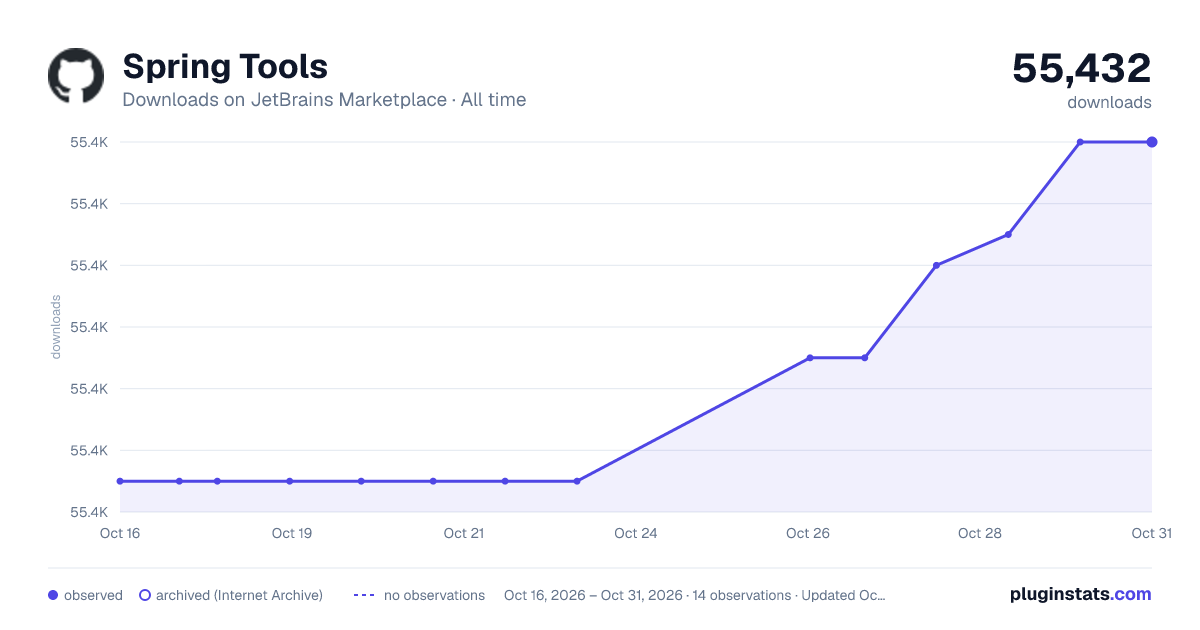Click the GitHub logo avatar

point(76,76)
